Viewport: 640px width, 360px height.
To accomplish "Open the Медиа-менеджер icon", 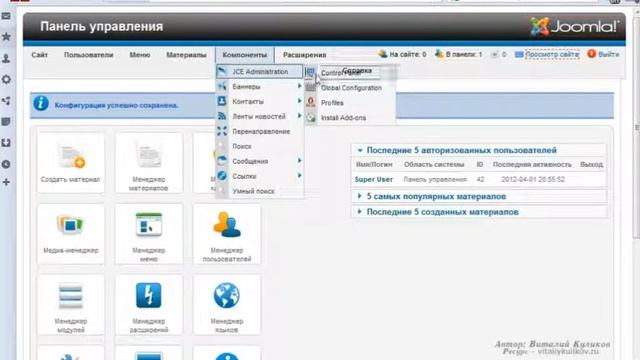I will click(x=71, y=233).
